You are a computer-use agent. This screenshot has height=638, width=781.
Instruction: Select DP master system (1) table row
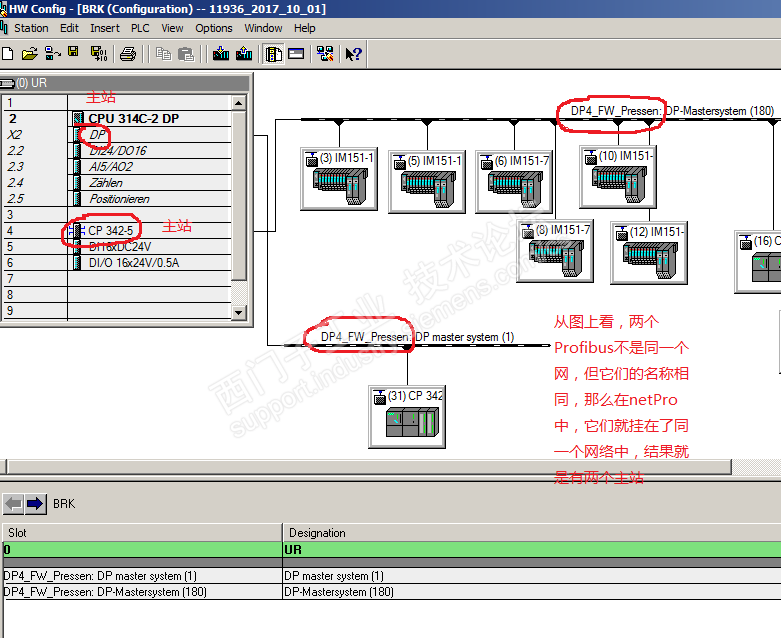pyautogui.click(x=392, y=576)
